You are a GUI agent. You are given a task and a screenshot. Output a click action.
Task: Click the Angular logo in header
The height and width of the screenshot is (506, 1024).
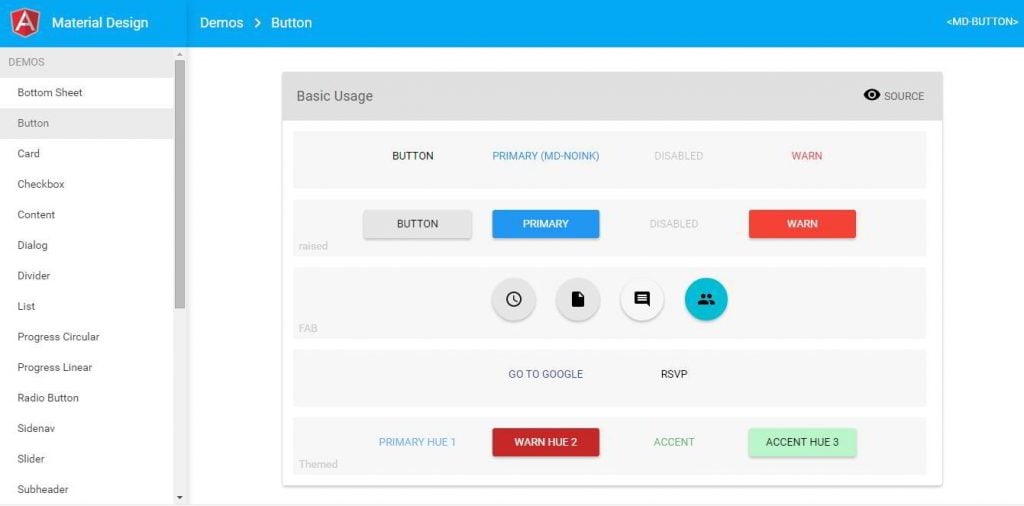25,22
